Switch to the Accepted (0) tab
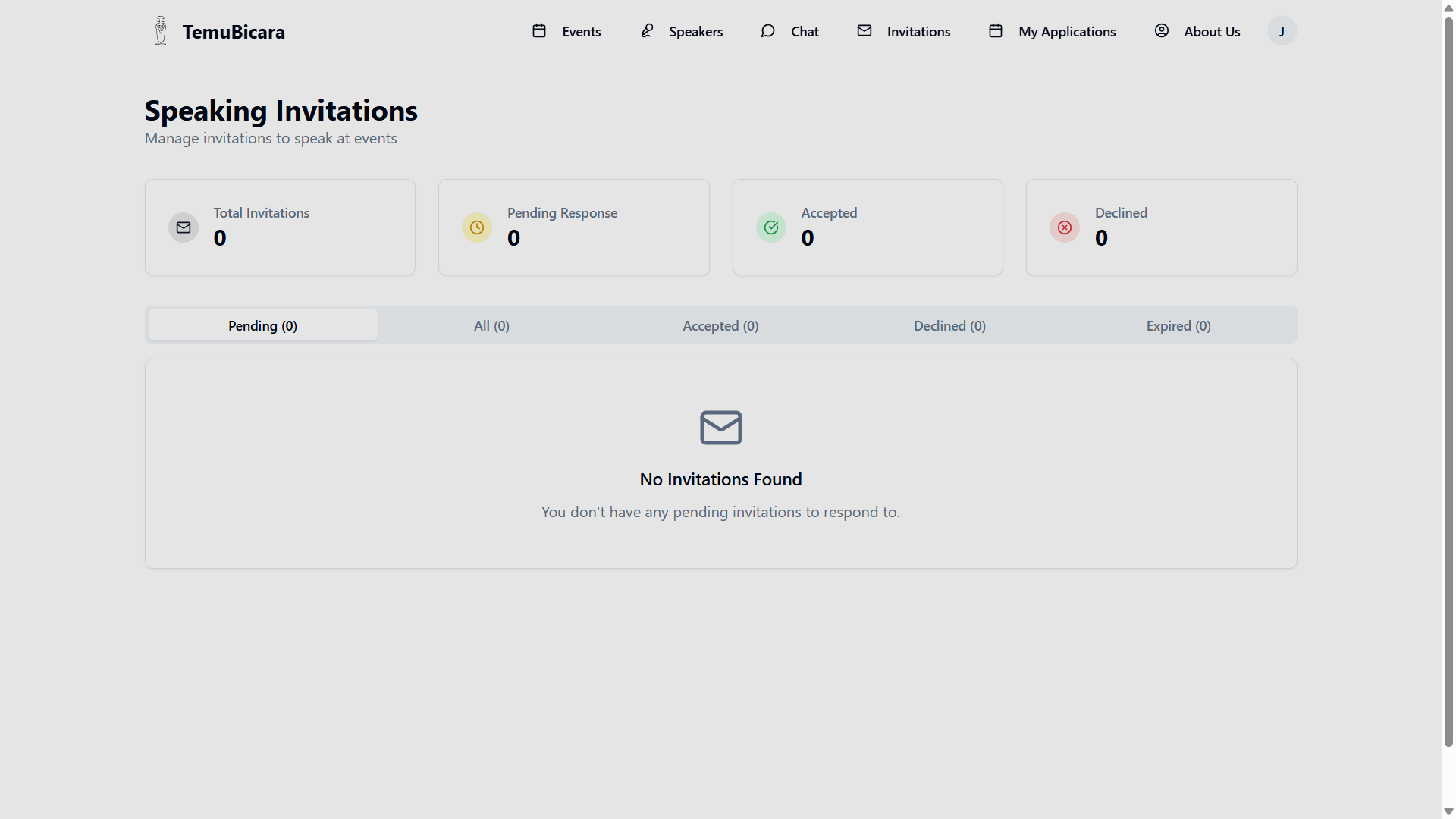 click(x=720, y=325)
